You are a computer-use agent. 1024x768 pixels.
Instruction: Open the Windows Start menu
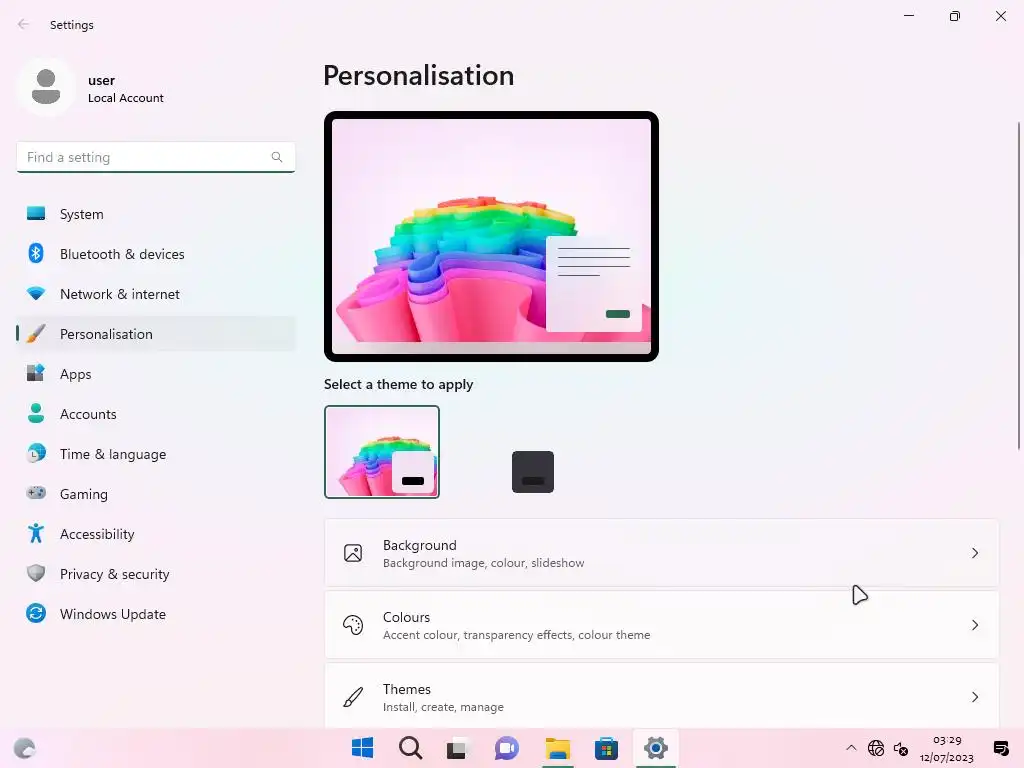362,748
